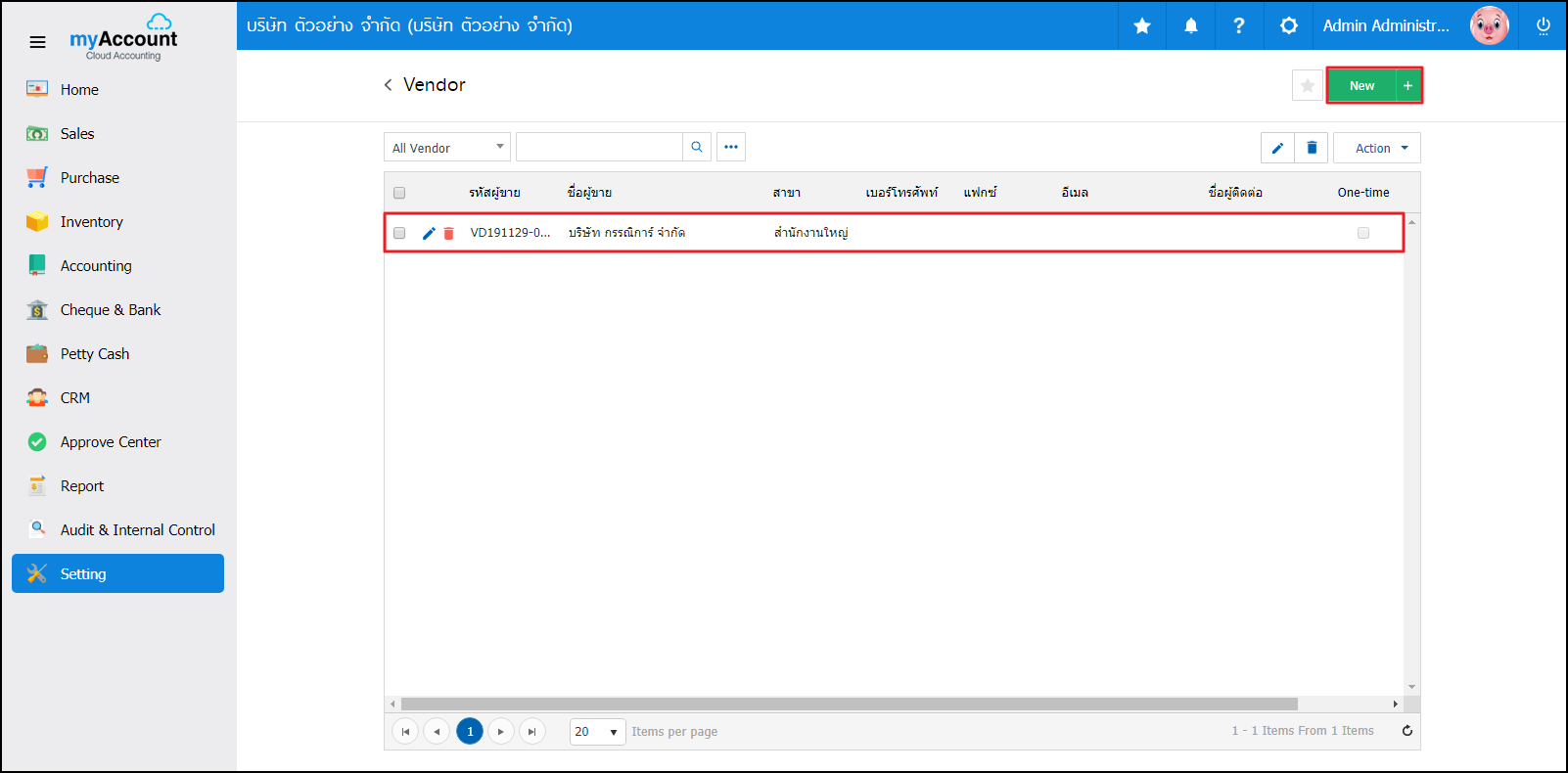Click the Inventory box icon
The image size is (1568, 773).
37,221
